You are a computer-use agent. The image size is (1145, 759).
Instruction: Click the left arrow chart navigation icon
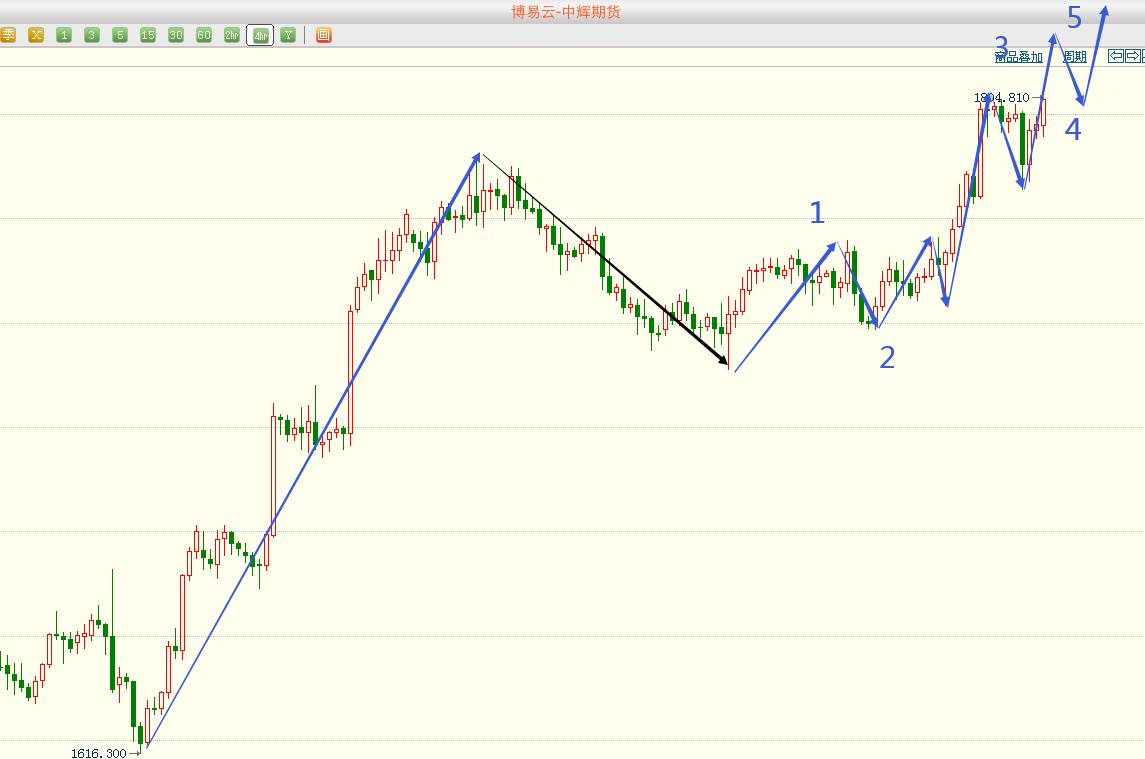[1116, 56]
